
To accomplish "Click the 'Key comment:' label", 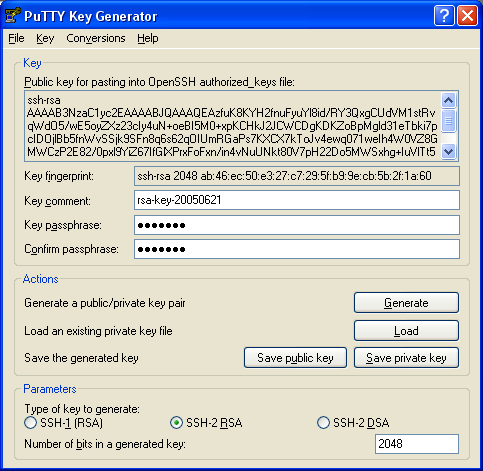I will click(x=57, y=201).
